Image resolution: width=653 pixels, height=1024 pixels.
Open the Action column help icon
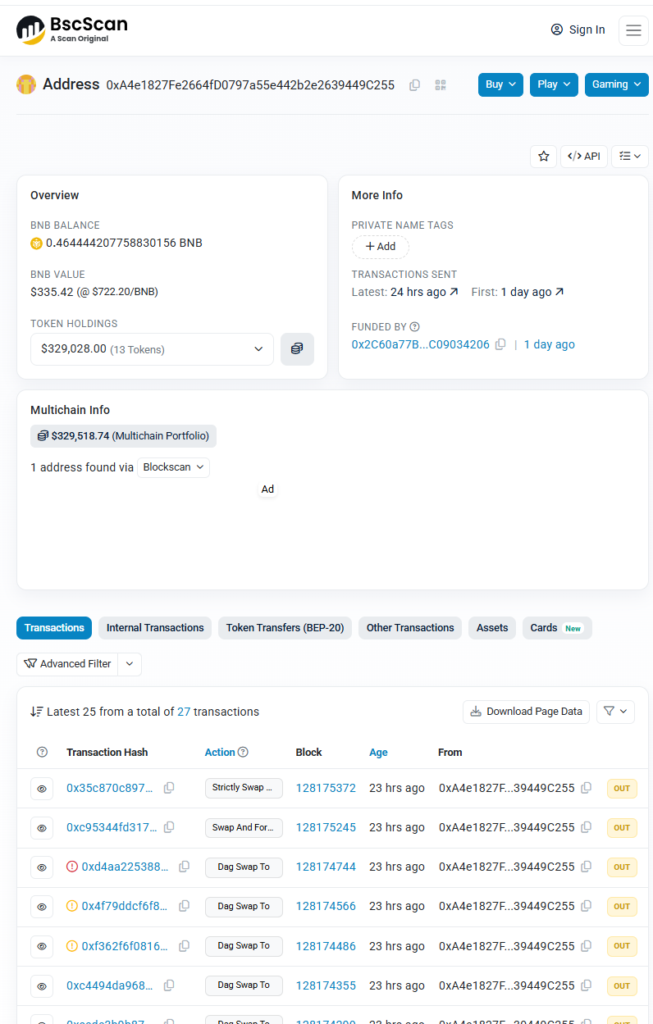(x=243, y=752)
